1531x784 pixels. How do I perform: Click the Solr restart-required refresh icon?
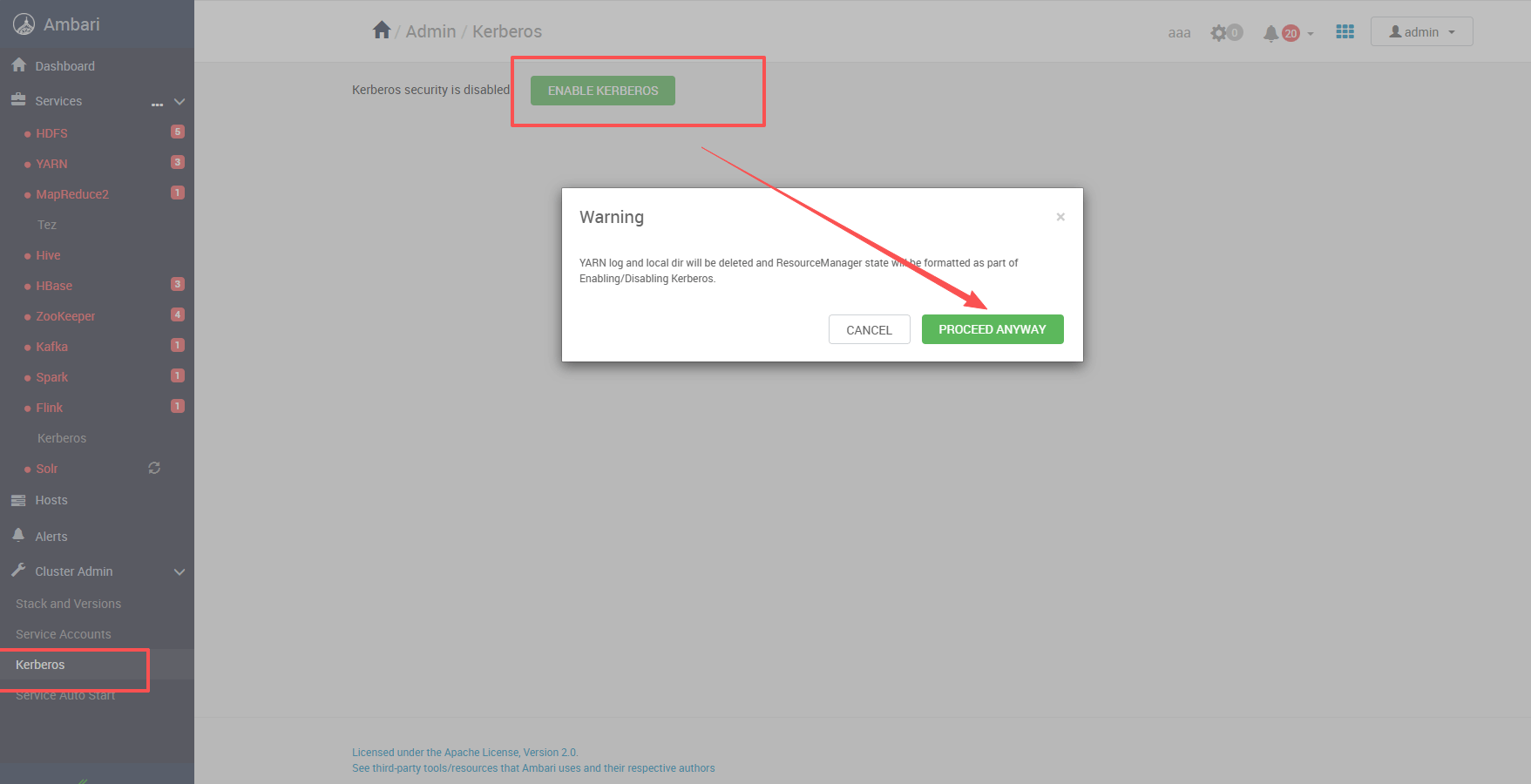click(154, 468)
